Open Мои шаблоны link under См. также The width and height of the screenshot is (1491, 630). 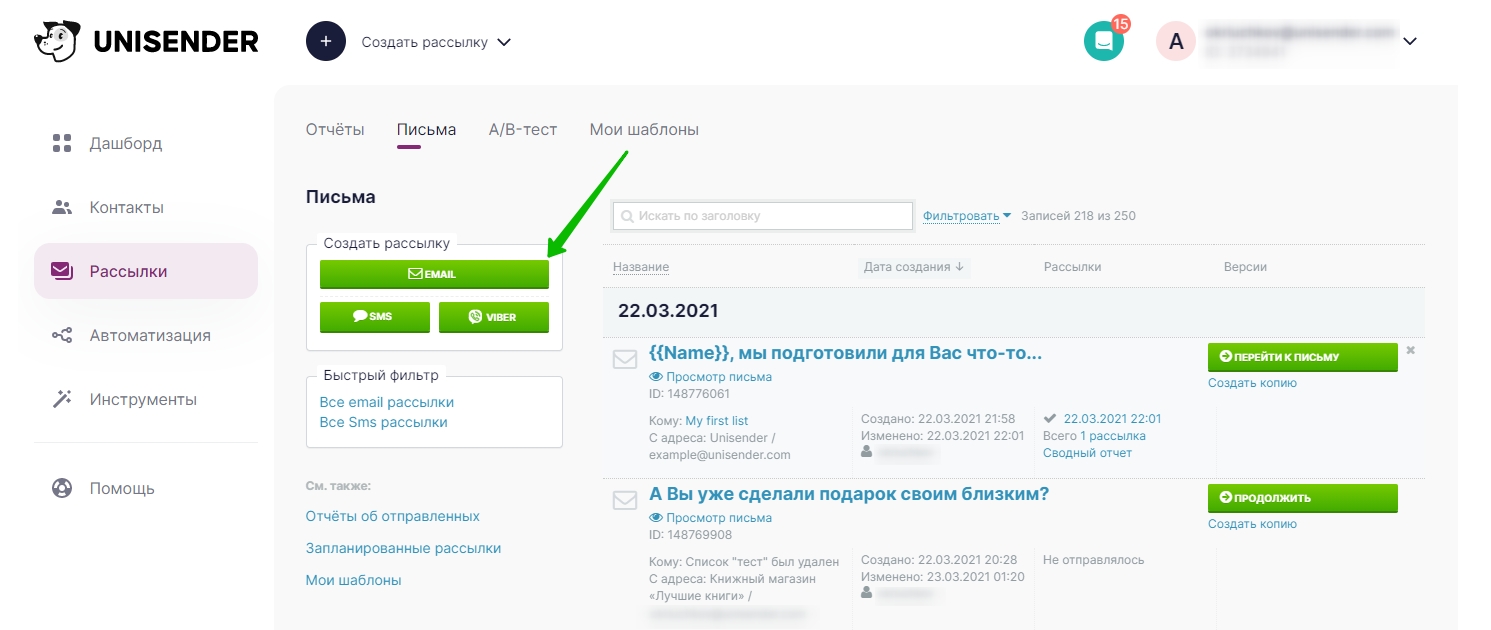(354, 580)
